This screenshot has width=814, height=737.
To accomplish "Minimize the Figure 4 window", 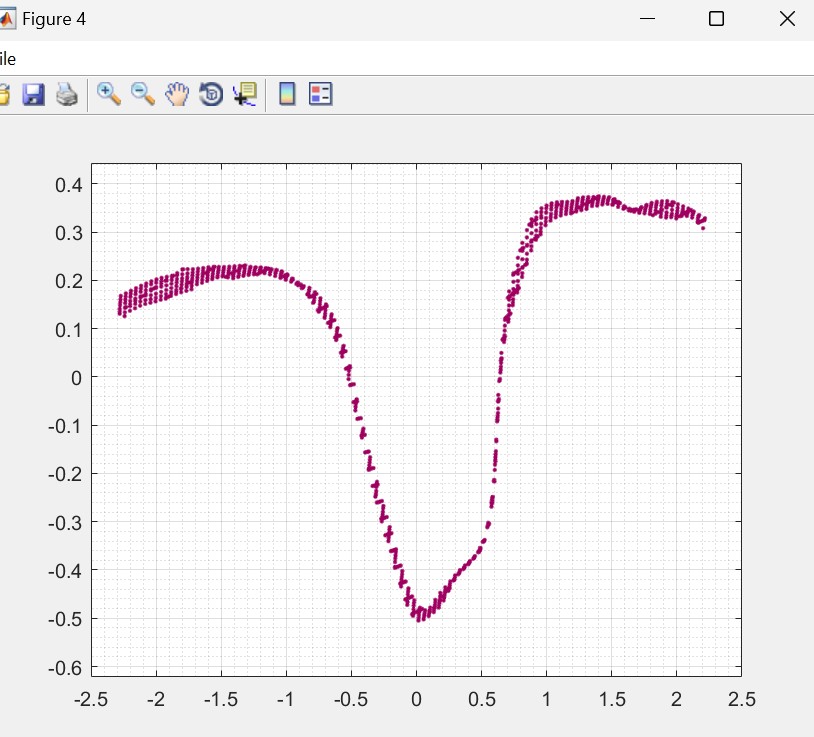I will click(x=648, y=19).
